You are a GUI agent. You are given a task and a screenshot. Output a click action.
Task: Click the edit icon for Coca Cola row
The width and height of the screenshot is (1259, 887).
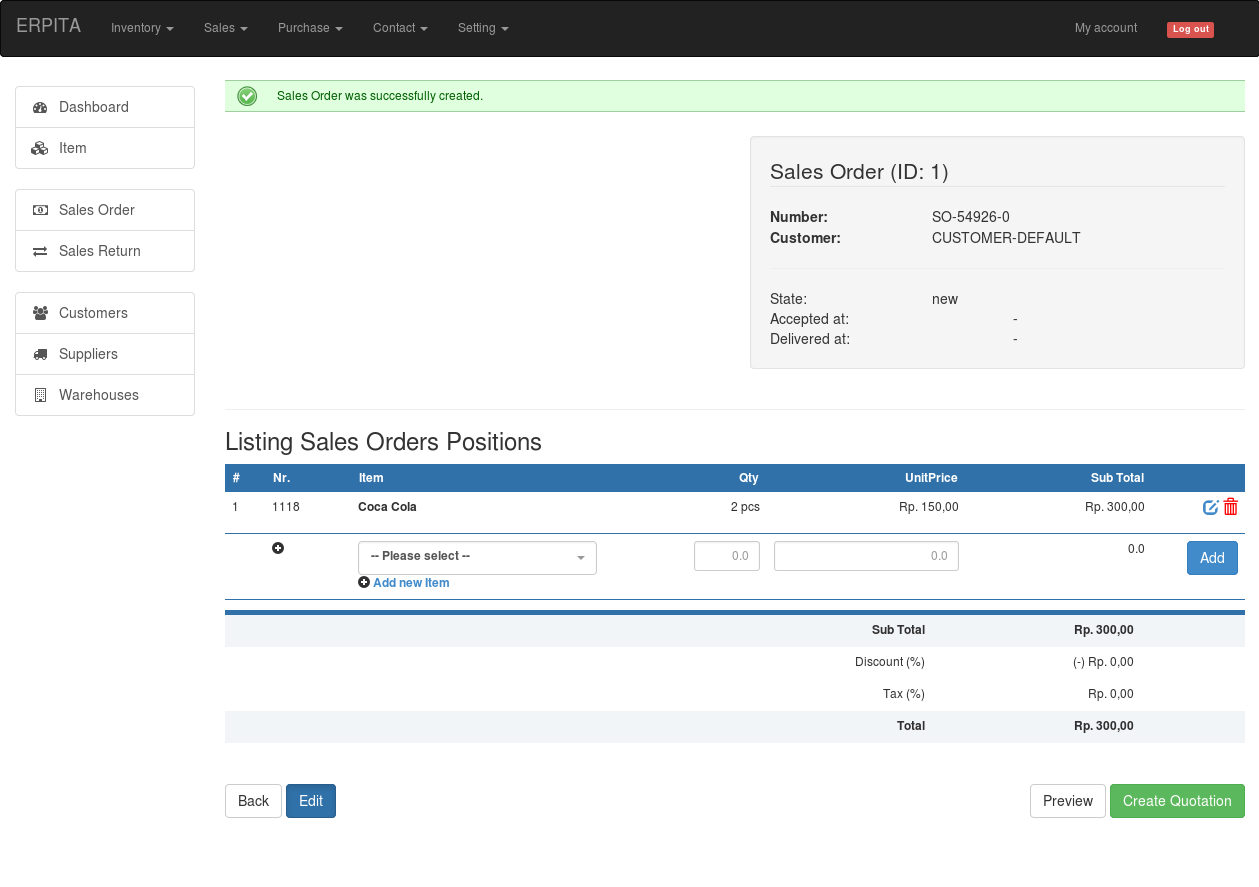1210,507
